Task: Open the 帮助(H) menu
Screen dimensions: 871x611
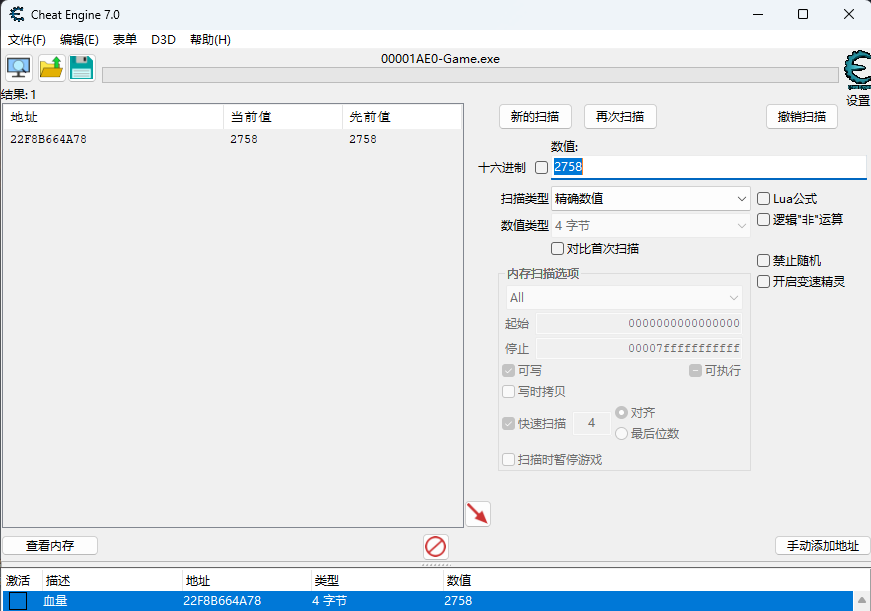Action: click(210, 39)
